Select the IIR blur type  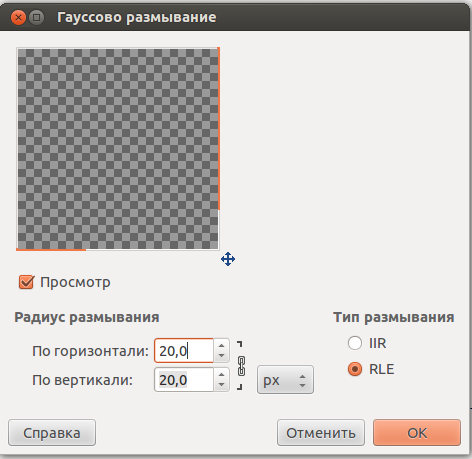[355, 343]
